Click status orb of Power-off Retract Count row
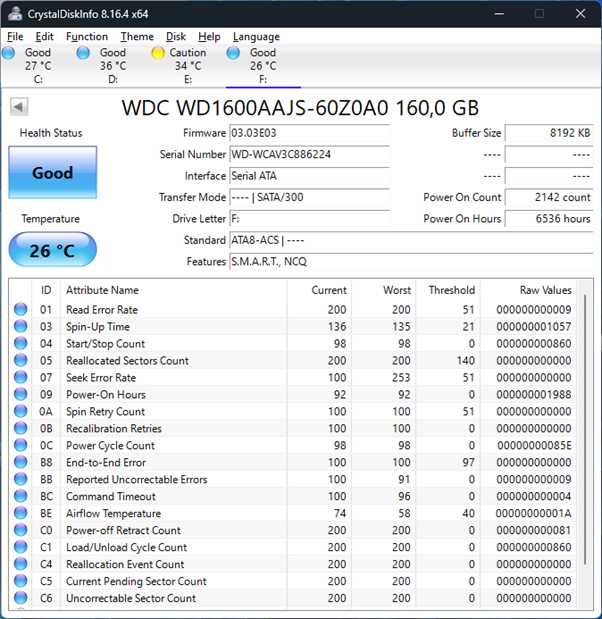This screenshot has height=619, width=602. point(21,530)
